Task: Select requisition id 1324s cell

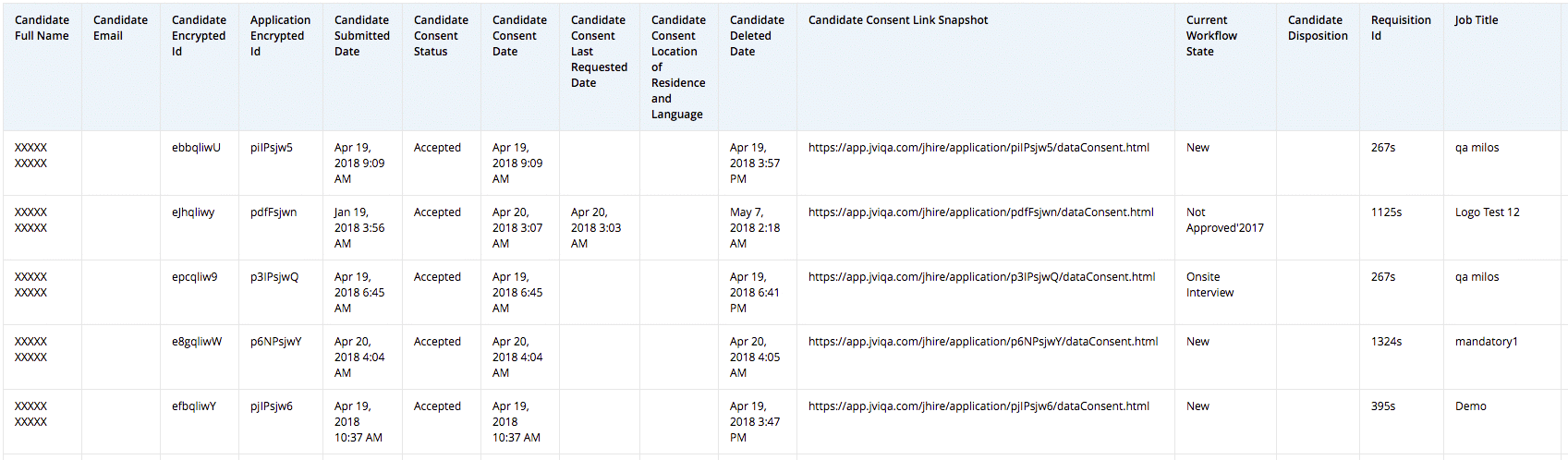Action: pos(1386,342)
